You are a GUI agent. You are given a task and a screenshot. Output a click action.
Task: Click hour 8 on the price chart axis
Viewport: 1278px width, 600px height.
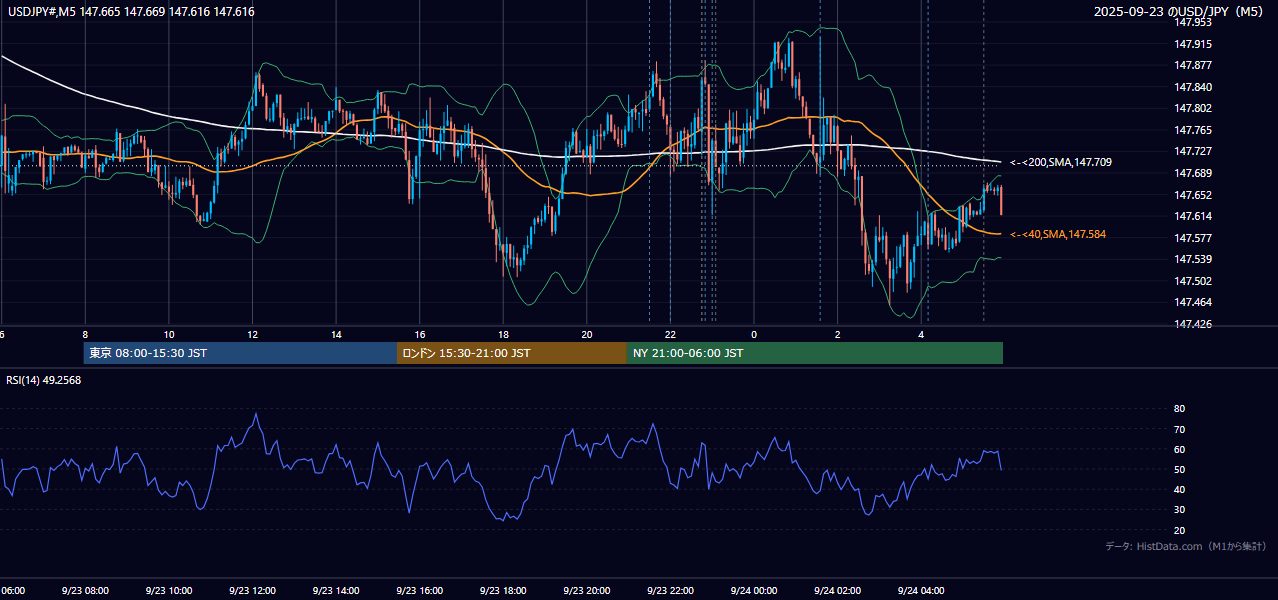click(x=85, y=335)
